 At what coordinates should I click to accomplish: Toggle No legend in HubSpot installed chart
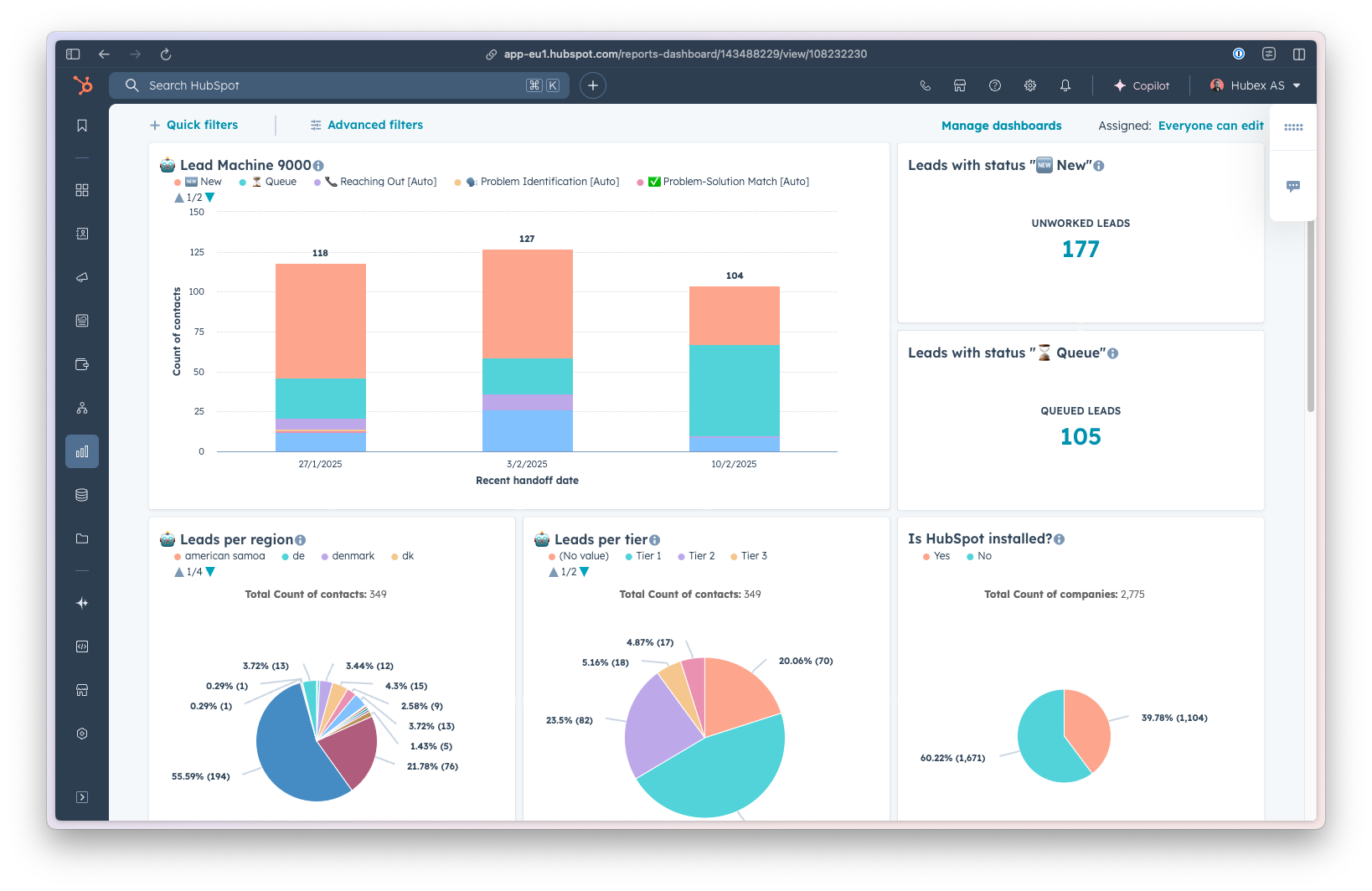coord(979,556)
